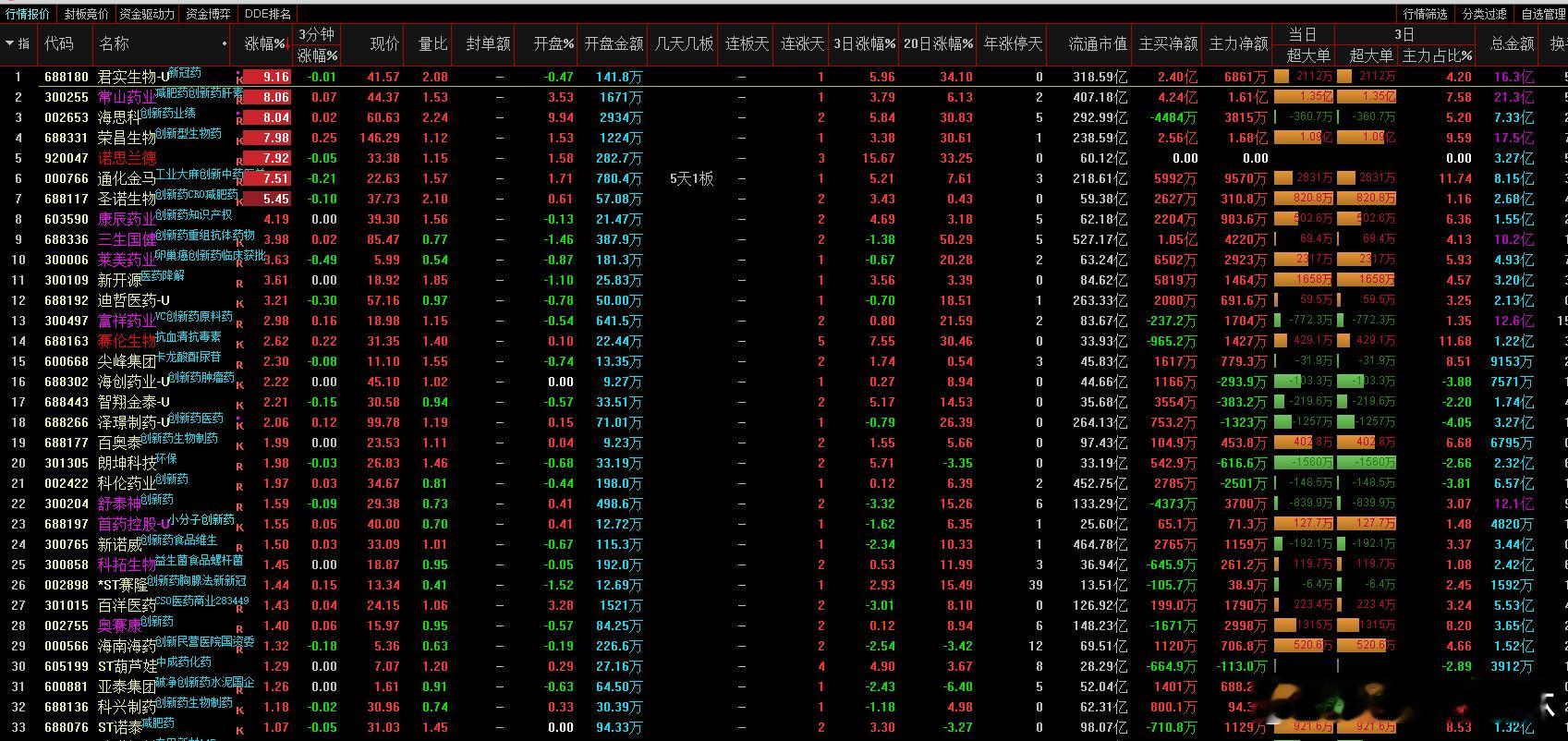Sort by the 名称 column header
Viewport: 1568px width, 741px height.
coord(114,43)
